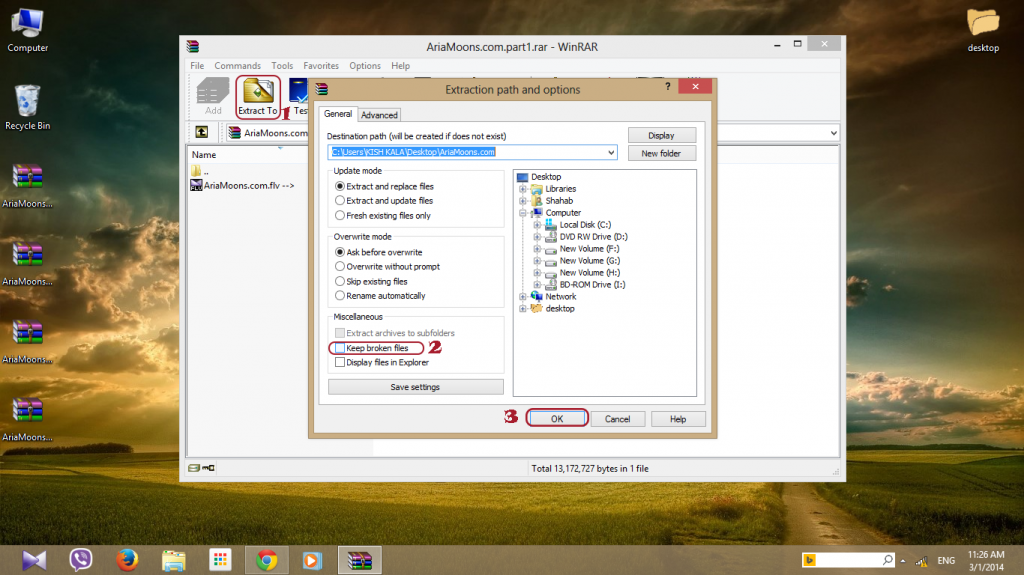Switch to the Advanced tab
Viewport: 1024px width, 575px height.
click(379, 115)
